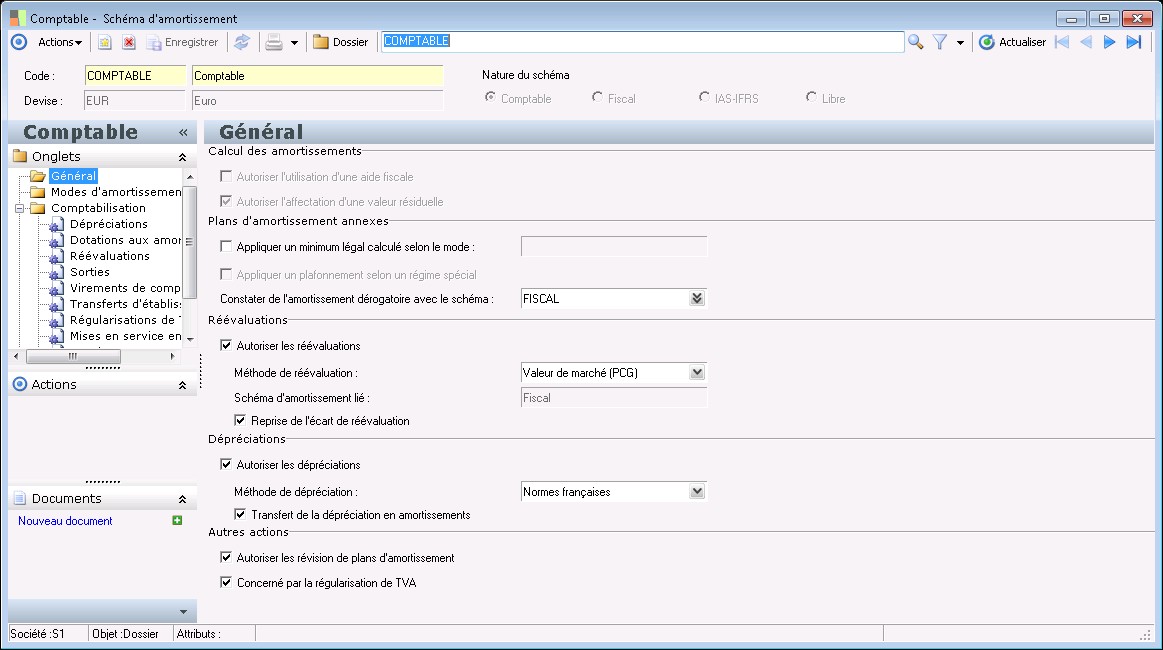
Task: Open the filter dropdown arrow
Action: [x=960, y=43]
